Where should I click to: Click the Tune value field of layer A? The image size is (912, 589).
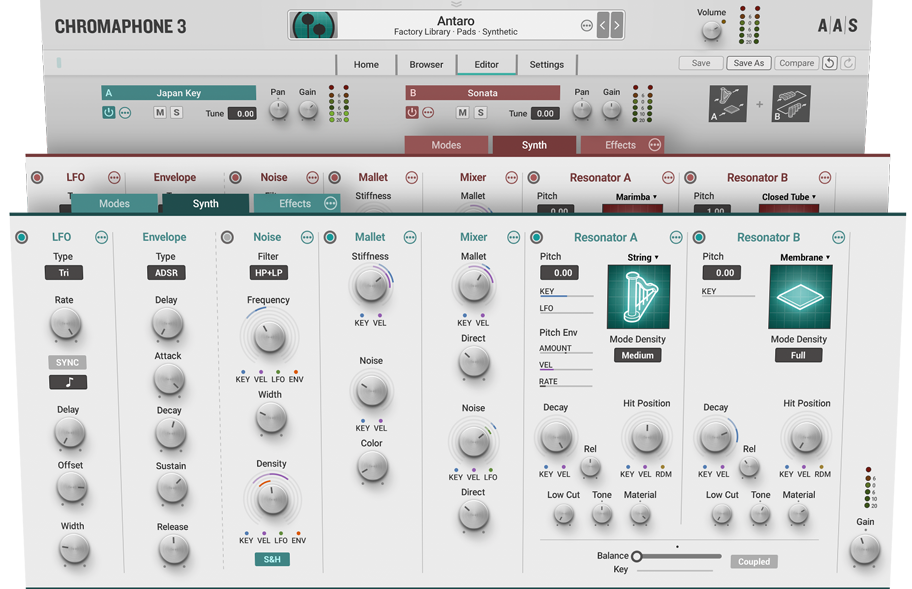tap(242, 113)
